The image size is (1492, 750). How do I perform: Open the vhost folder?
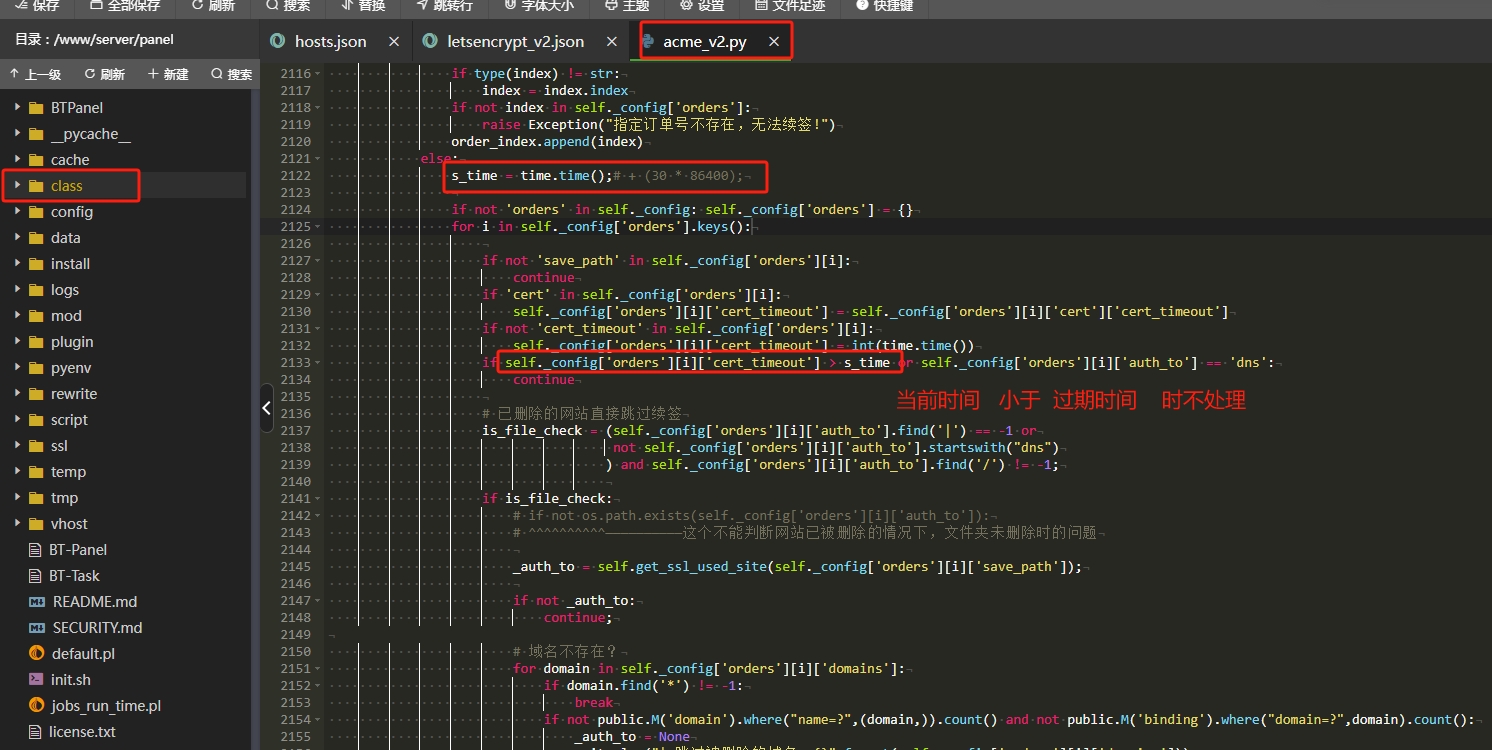(x=69, y=523)
